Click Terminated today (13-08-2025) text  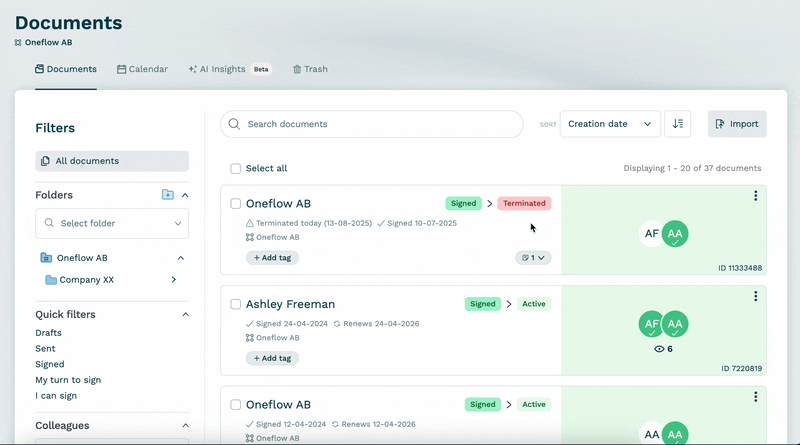[314, 223]
